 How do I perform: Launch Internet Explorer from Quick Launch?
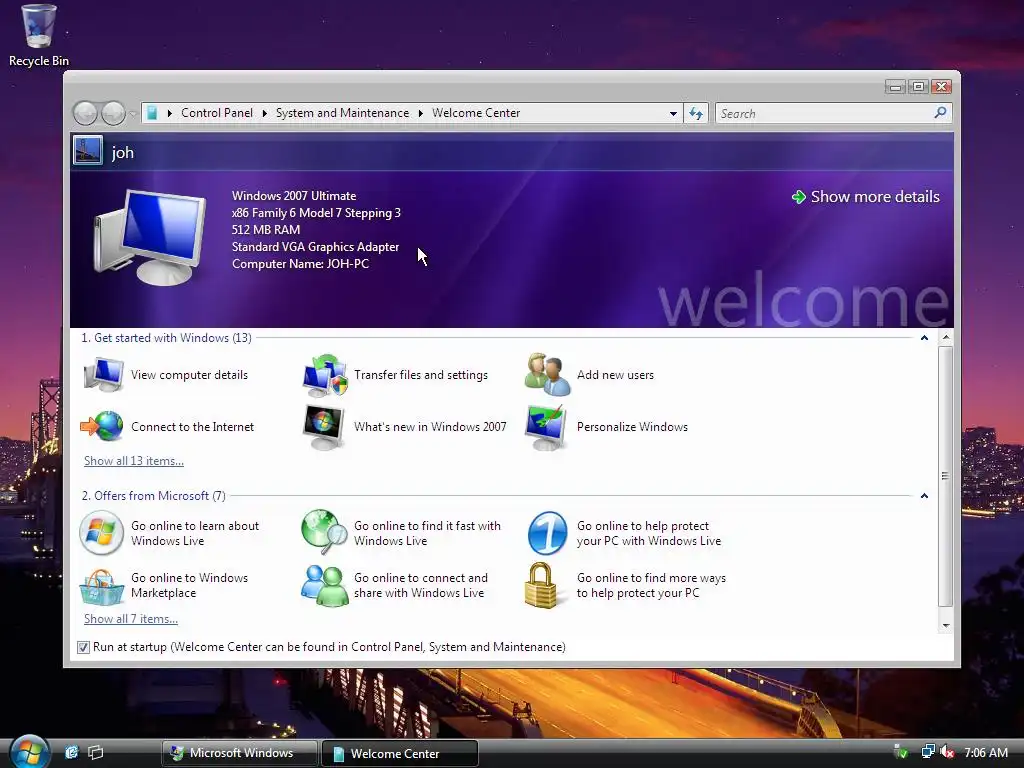[x=71, y=752]
